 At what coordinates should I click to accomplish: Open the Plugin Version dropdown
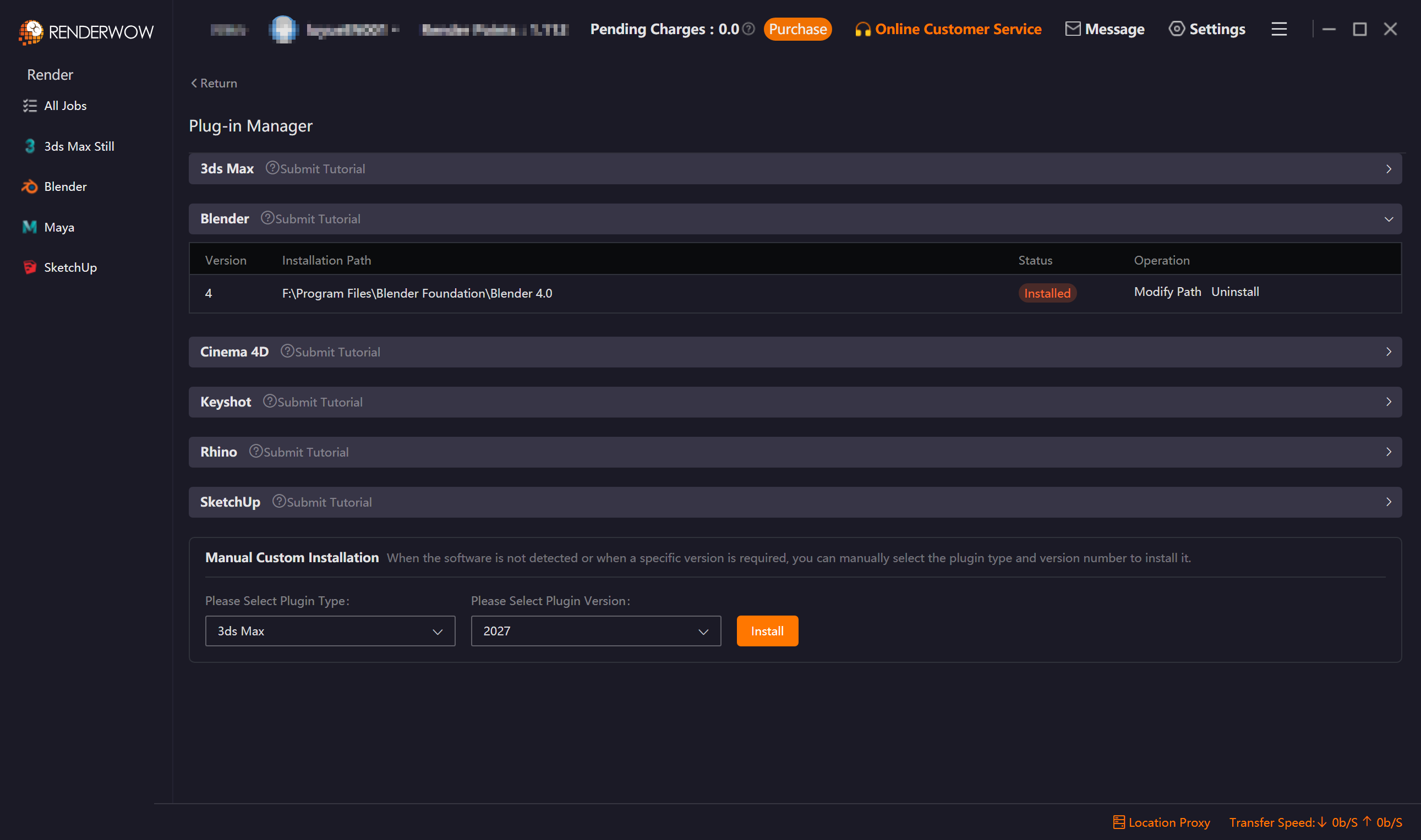click(x=595, y=630)
